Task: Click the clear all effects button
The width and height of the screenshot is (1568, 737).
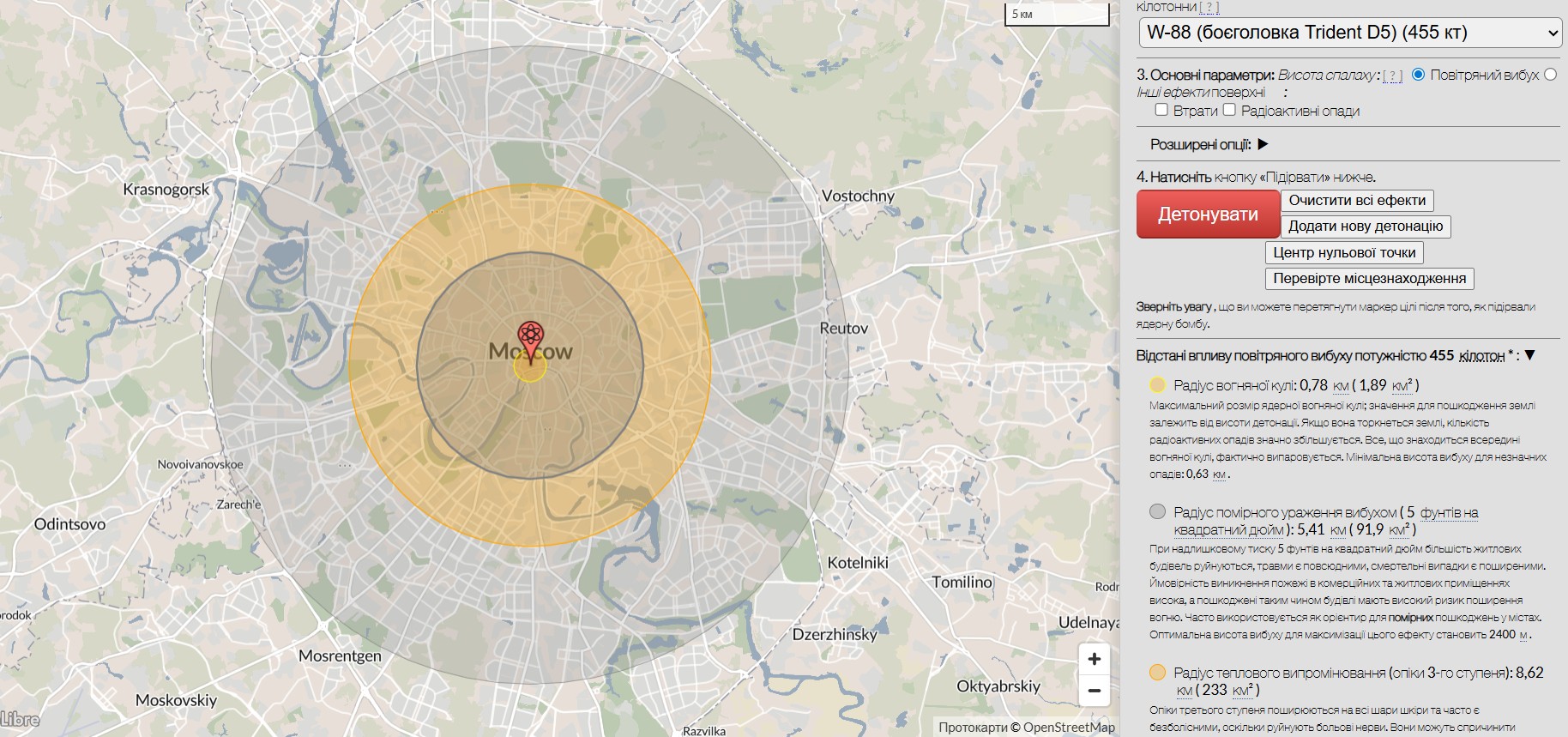Action: coord(1356,201)
